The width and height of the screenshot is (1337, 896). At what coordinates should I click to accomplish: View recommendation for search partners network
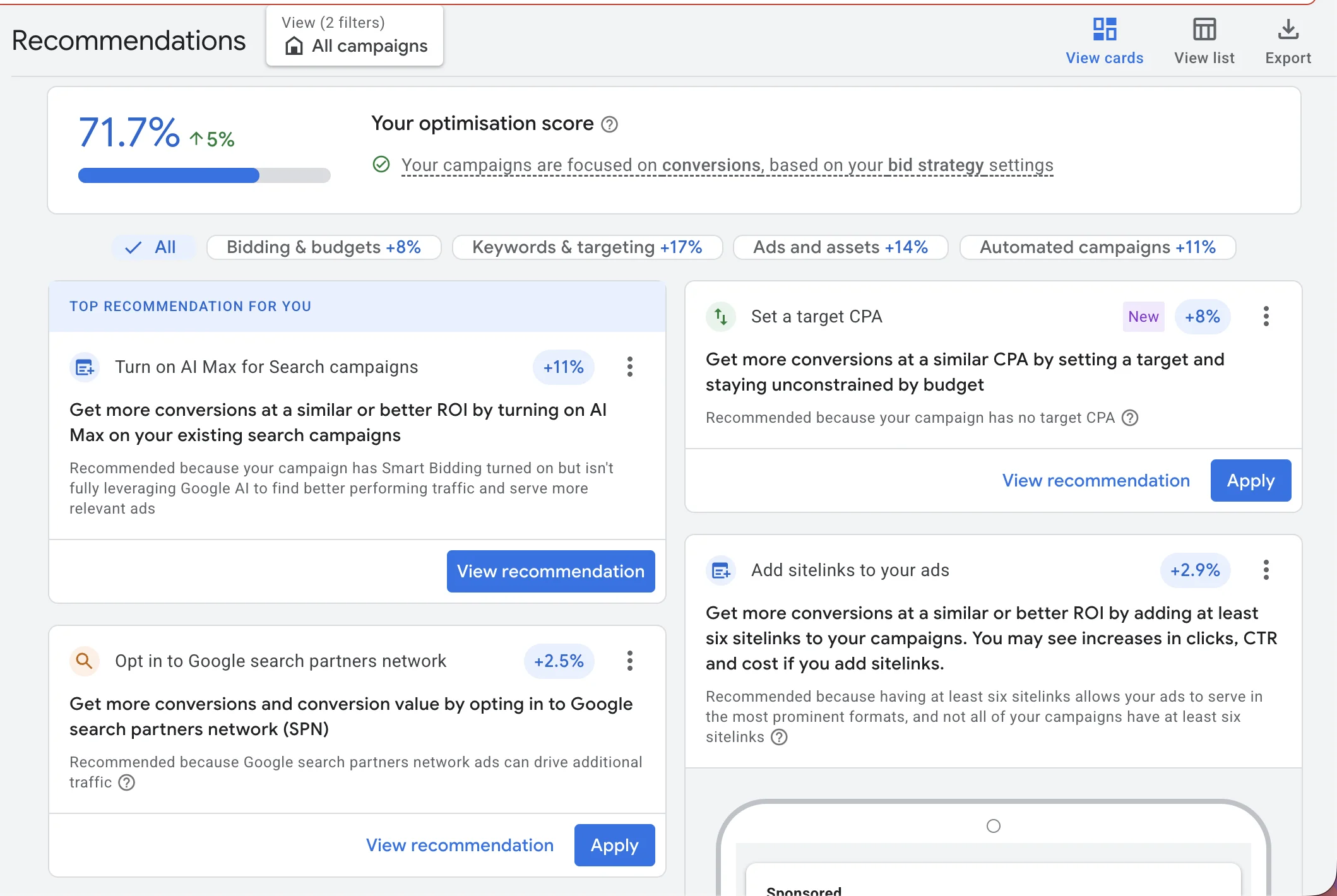pyautogui.click(x=460, y=845)
